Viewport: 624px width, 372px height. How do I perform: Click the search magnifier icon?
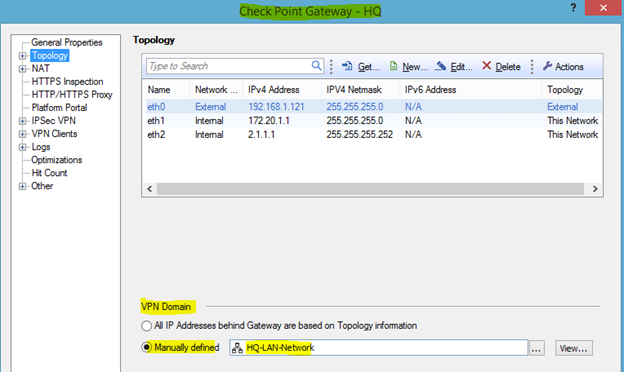pyautogui.click(x=316, y=66)
